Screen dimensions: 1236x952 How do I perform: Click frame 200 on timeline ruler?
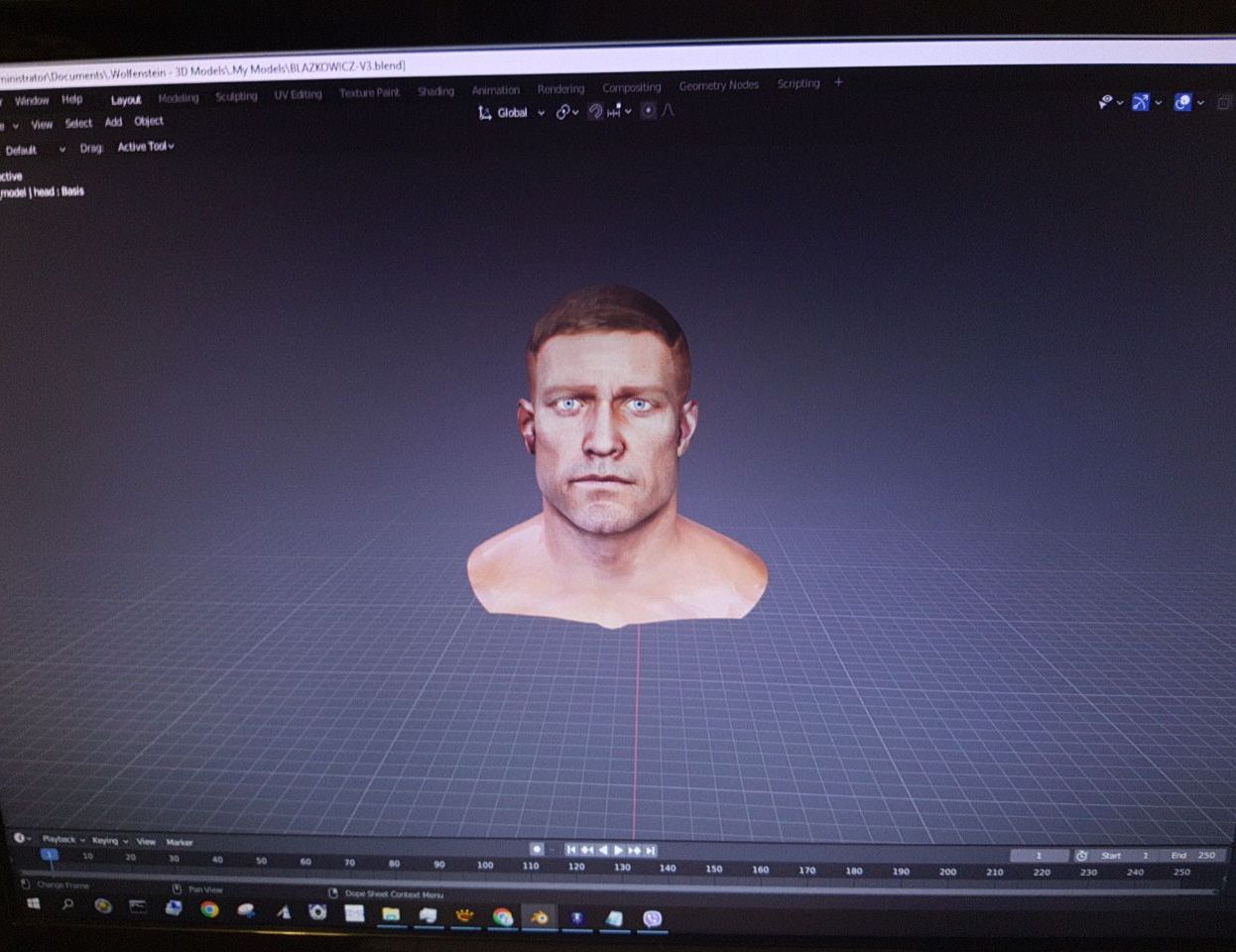coord(947,872)
